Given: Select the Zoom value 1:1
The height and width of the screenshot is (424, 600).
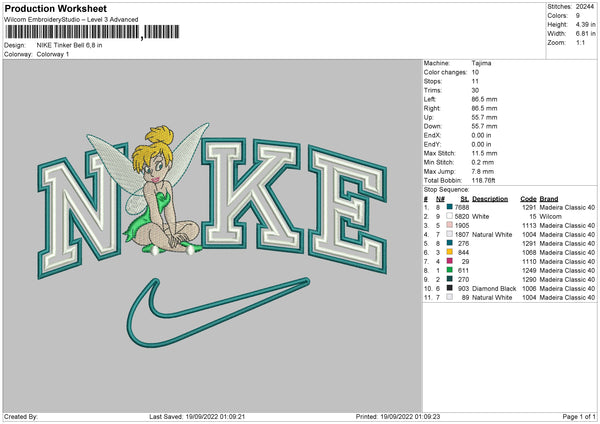Looking at the screenshot, I should click(x=580, y=42).
